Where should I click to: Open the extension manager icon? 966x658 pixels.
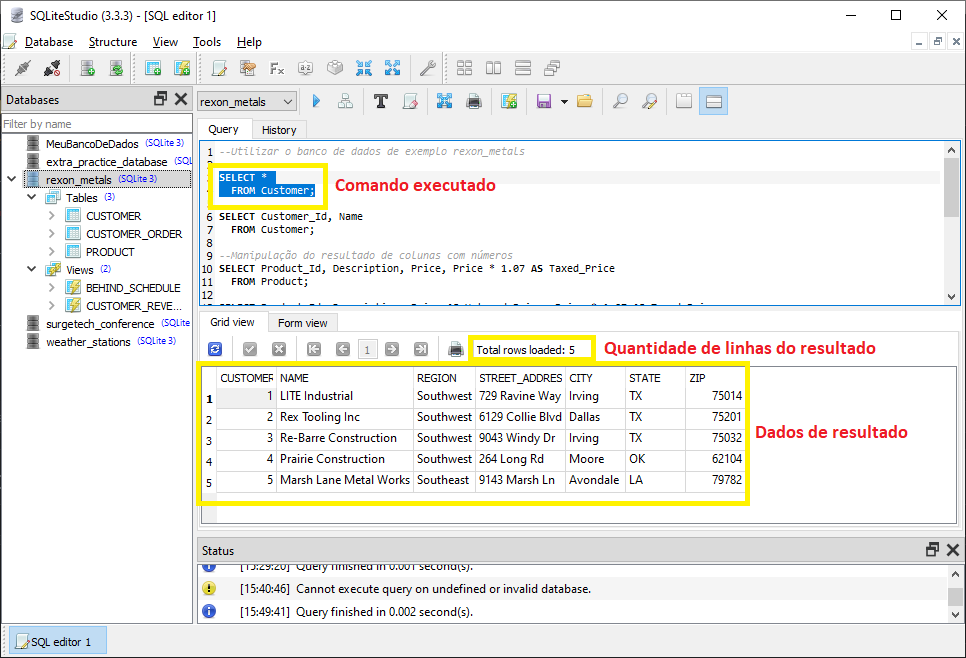(335, 68)
